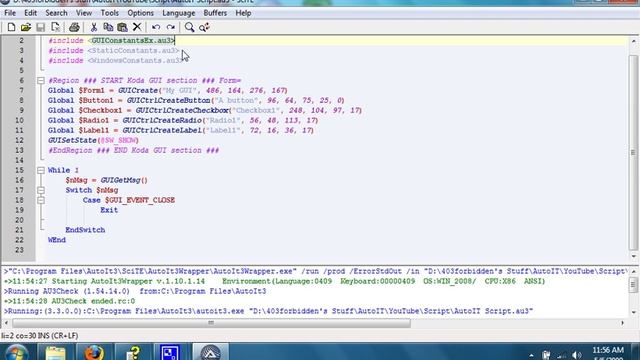Viewport: 640px width, 360px height.
Task: Copy selection with the toolbar copy icon
Action: tap(108, 27)
